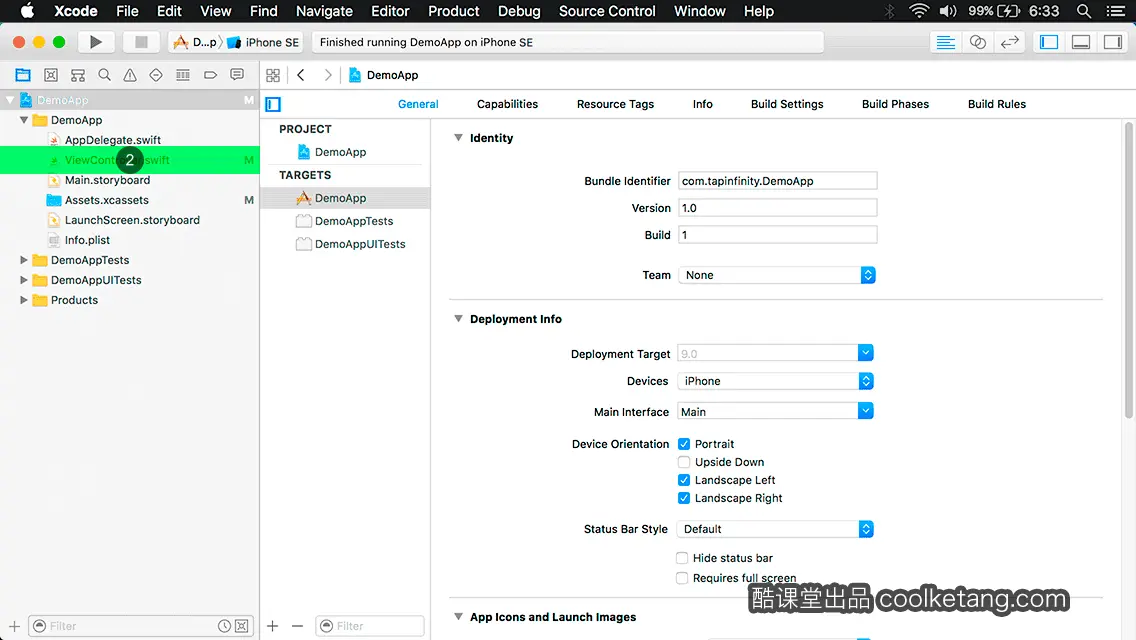1136x640 pixels.
Task: Enable Upside Down orientation
Action: pos(684,462)
